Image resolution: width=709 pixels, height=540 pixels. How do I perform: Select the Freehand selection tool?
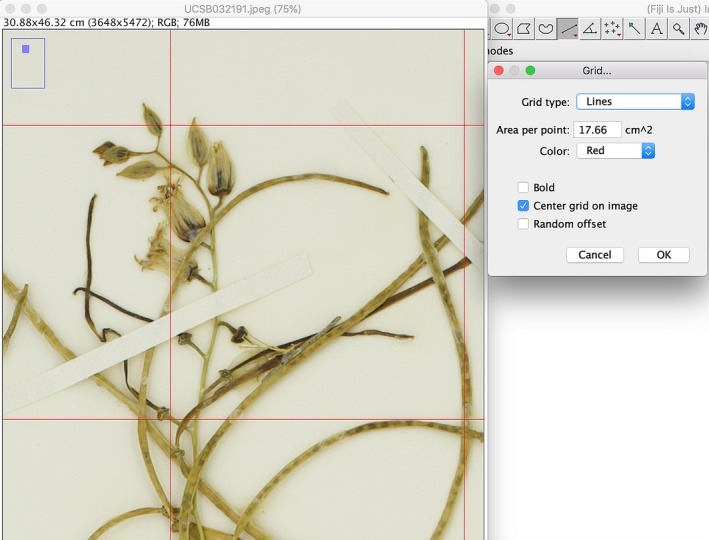[546, 29]
